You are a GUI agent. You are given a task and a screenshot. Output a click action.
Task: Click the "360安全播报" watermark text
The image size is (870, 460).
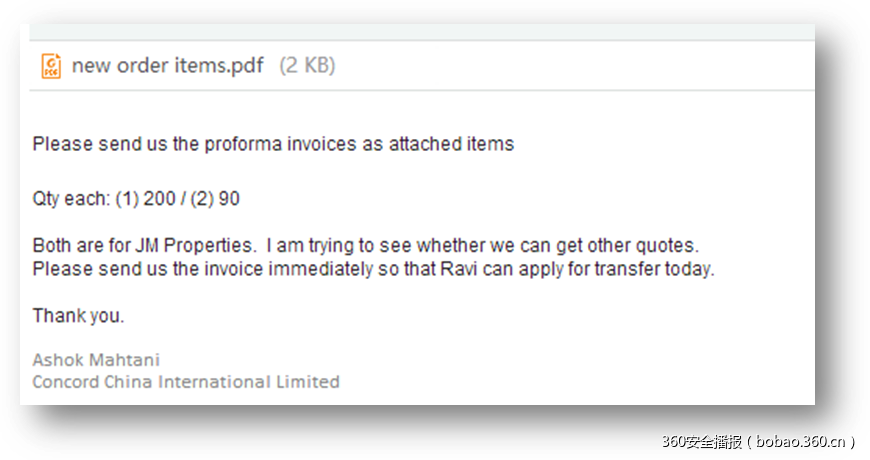[x=699, y=440]
